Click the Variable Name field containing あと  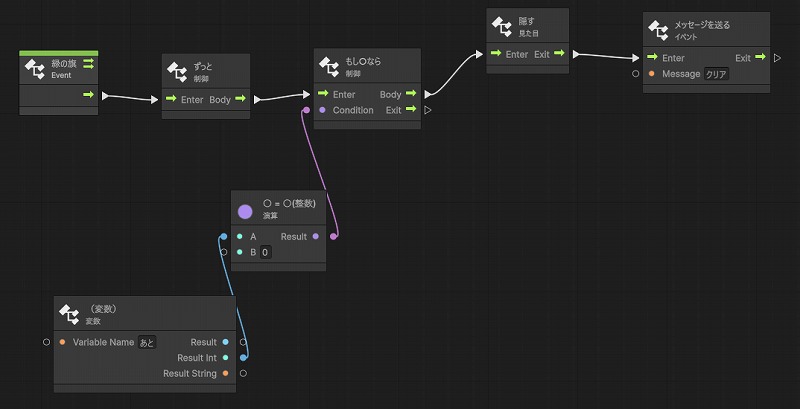coord(147,342)
